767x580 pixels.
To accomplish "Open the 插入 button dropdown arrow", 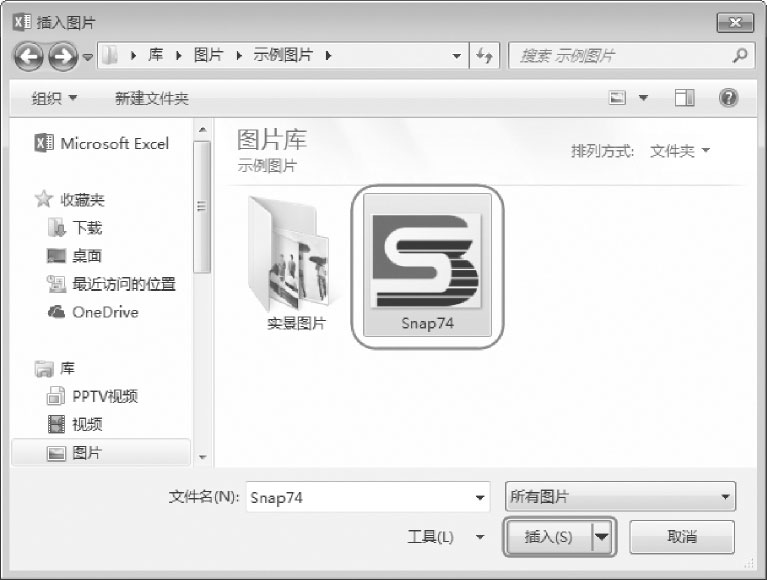I will (602, 537).
